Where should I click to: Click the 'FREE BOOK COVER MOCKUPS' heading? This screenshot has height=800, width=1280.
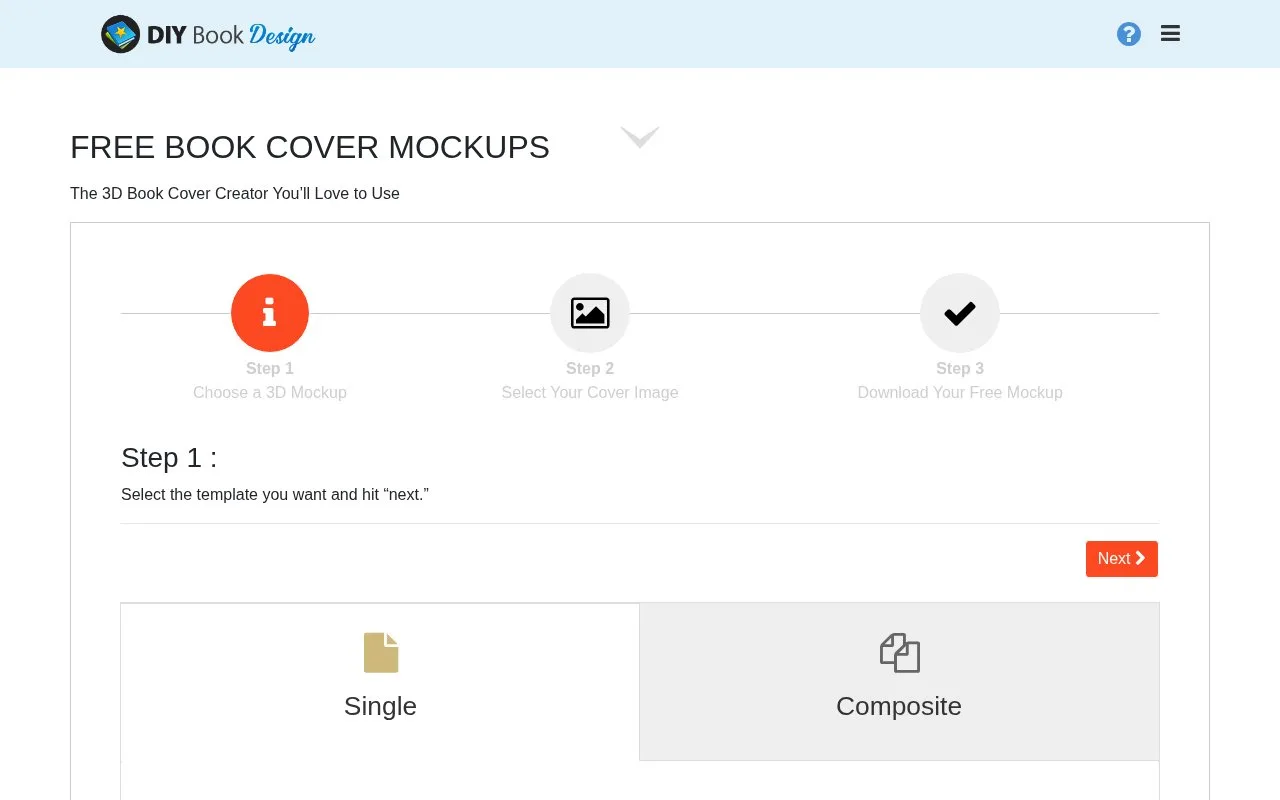310,147
